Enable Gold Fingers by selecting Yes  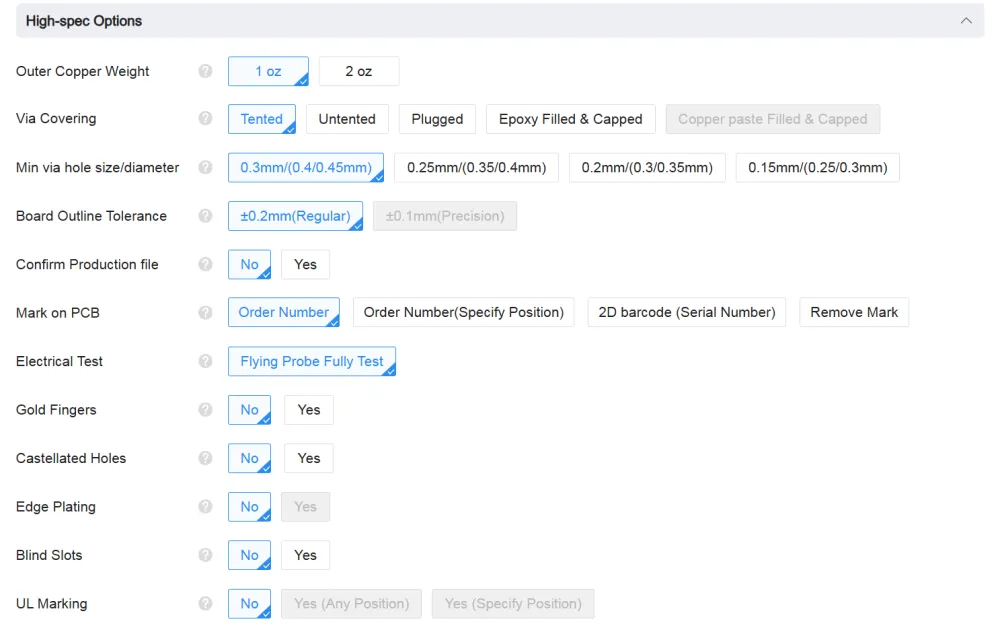(308, 410)
